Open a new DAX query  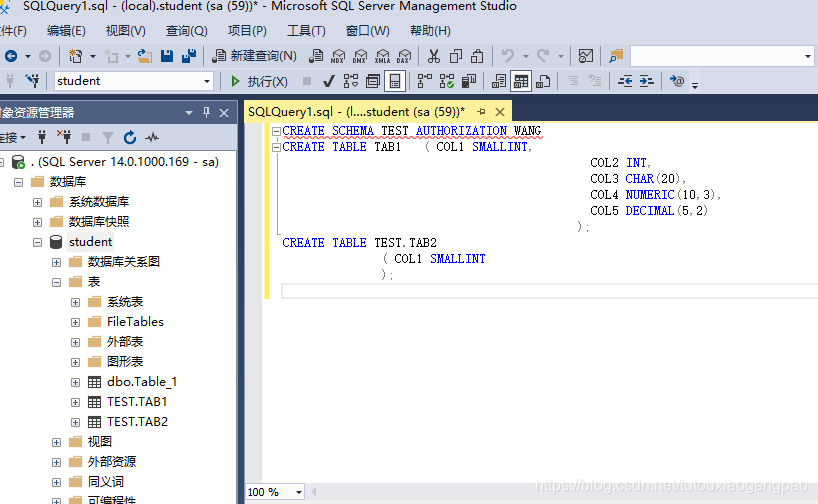click(404, 56)
